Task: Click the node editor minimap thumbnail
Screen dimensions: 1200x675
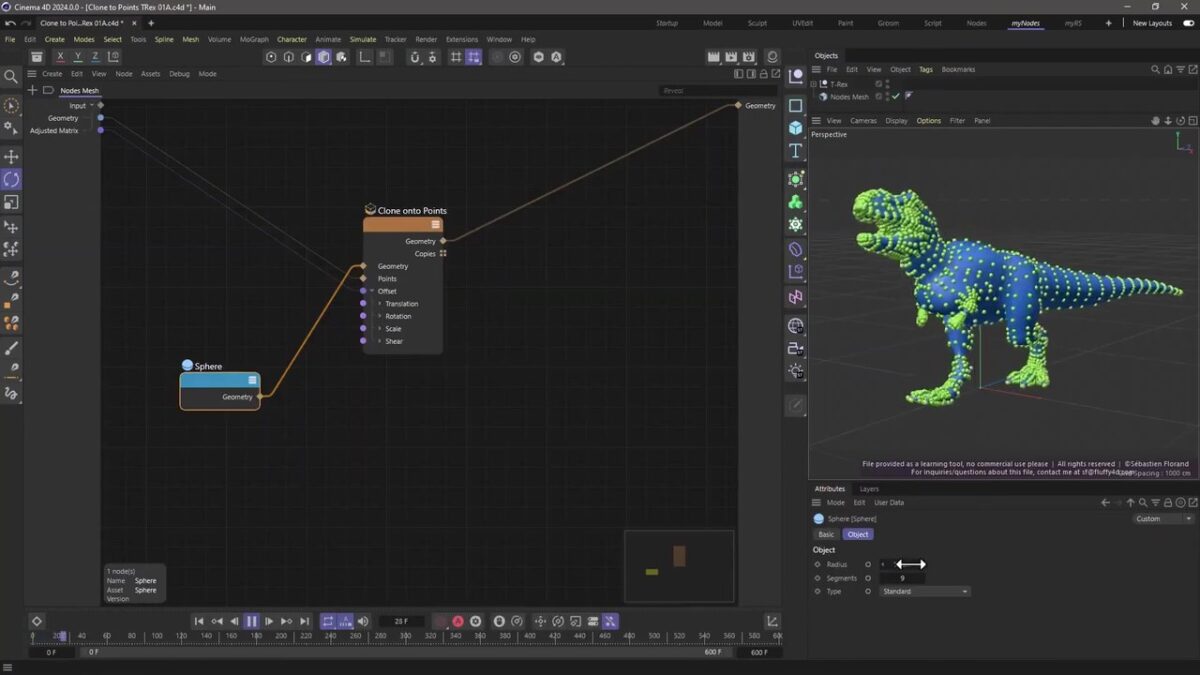Action: (x=679, y=566)
